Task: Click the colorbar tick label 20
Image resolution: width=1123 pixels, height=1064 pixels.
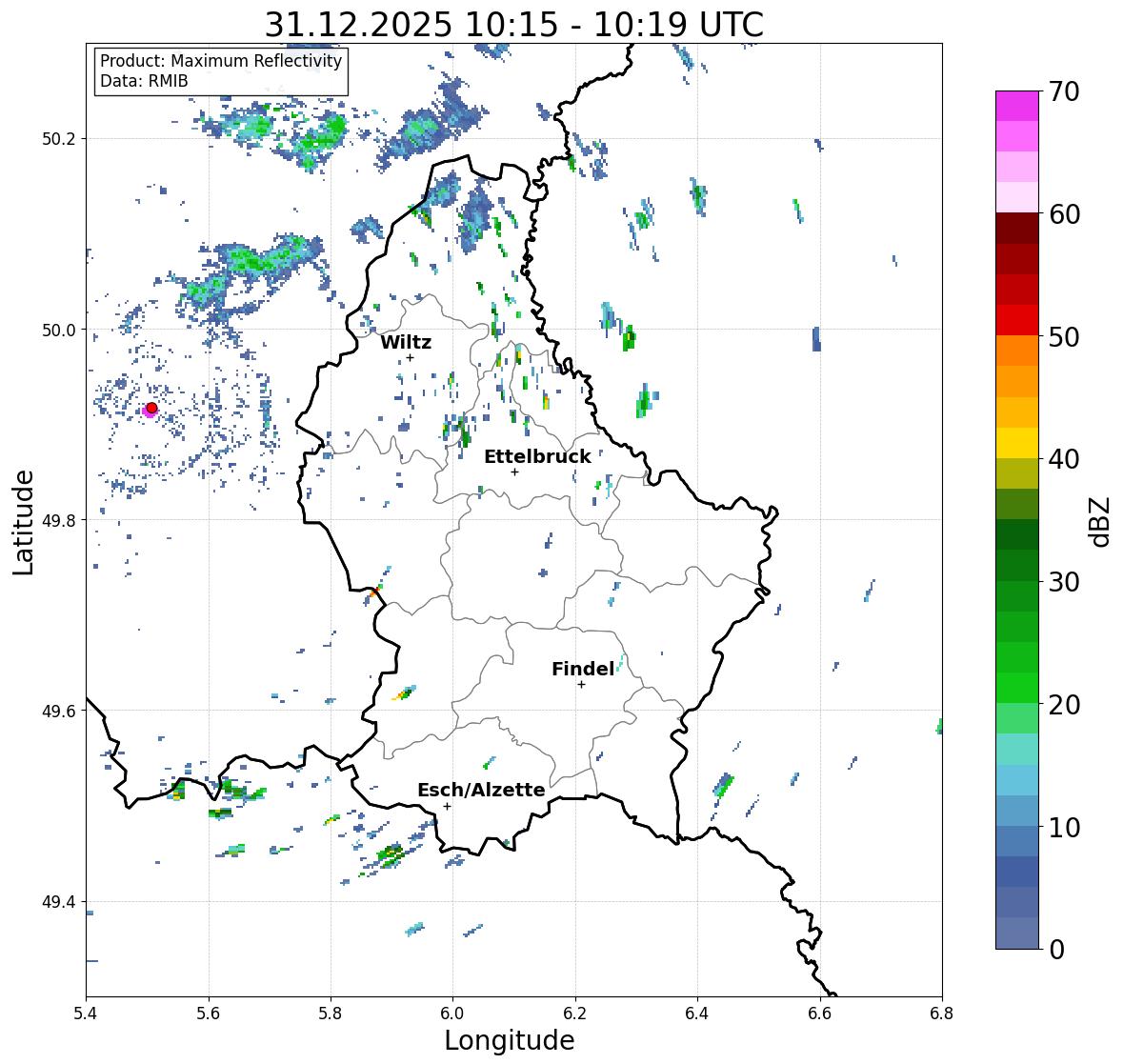Action: pyautogui.click(x=1064, y=705)
